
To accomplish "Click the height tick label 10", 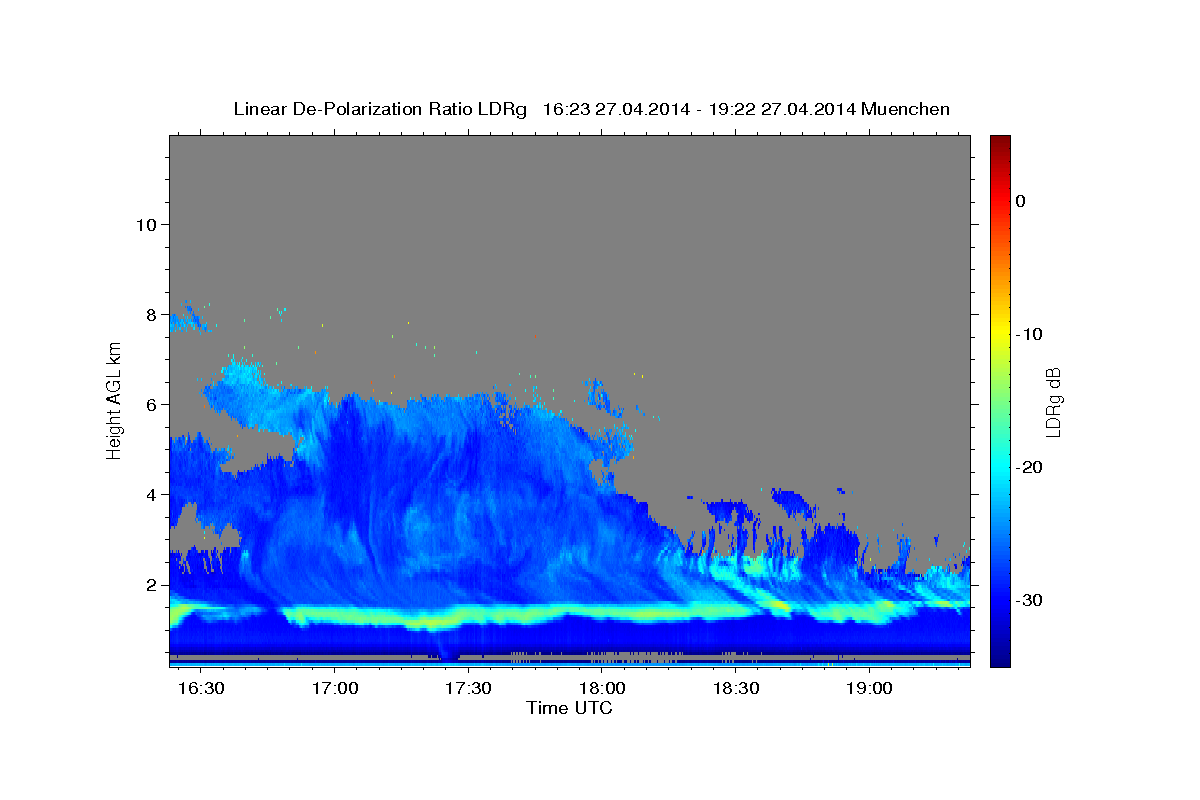I will click(145, 224).
